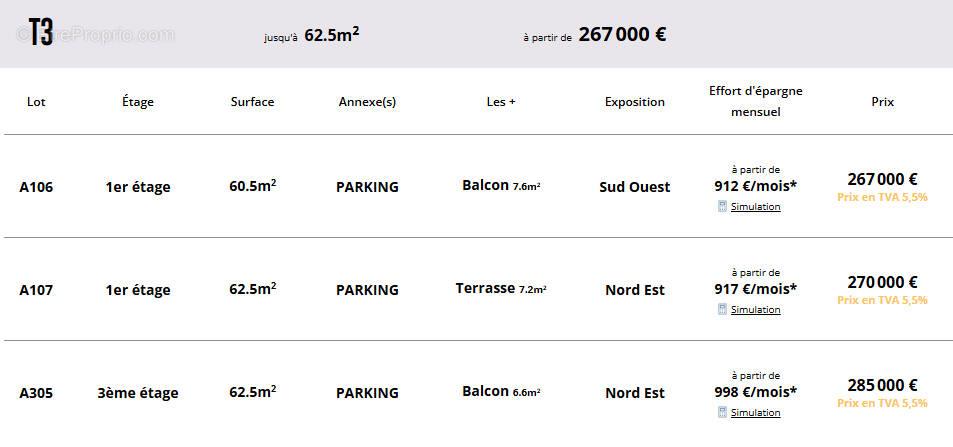Screen dimensions: 953x447
Task: Click the Étage column header
Action: (x=138, y=101)
